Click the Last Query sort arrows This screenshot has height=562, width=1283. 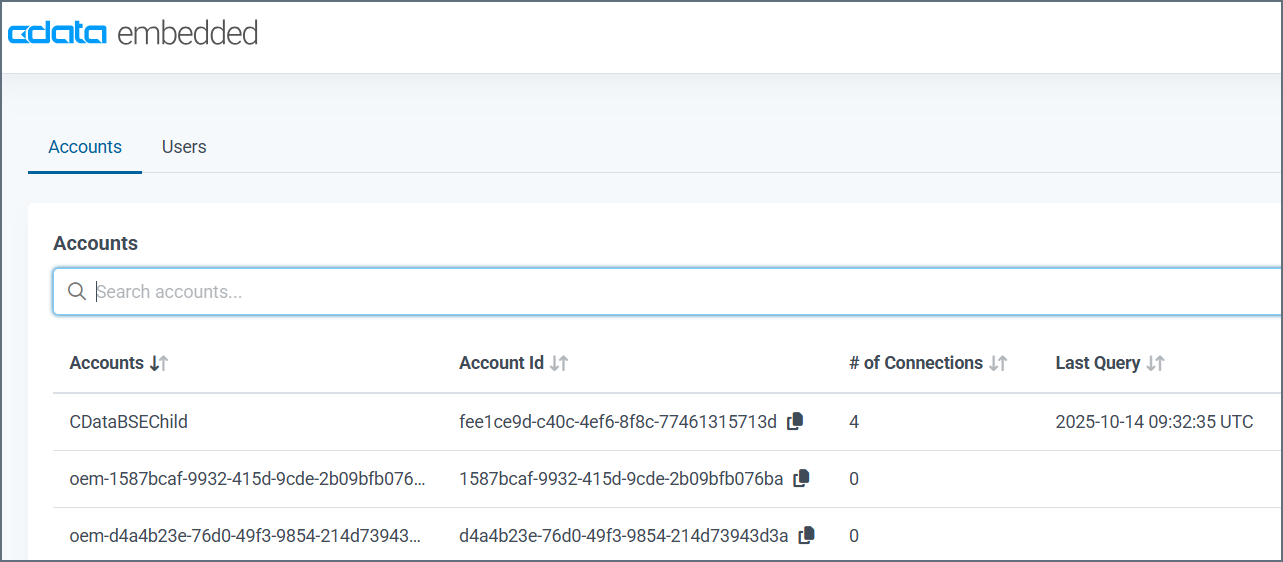click(x=1155, y=364)
